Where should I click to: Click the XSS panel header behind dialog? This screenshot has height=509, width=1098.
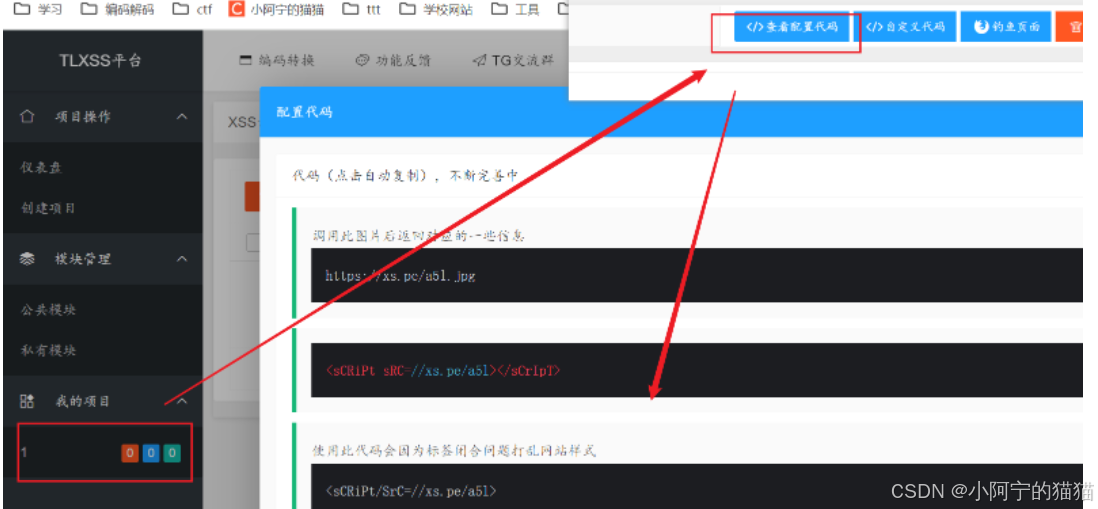coord(237,122)
